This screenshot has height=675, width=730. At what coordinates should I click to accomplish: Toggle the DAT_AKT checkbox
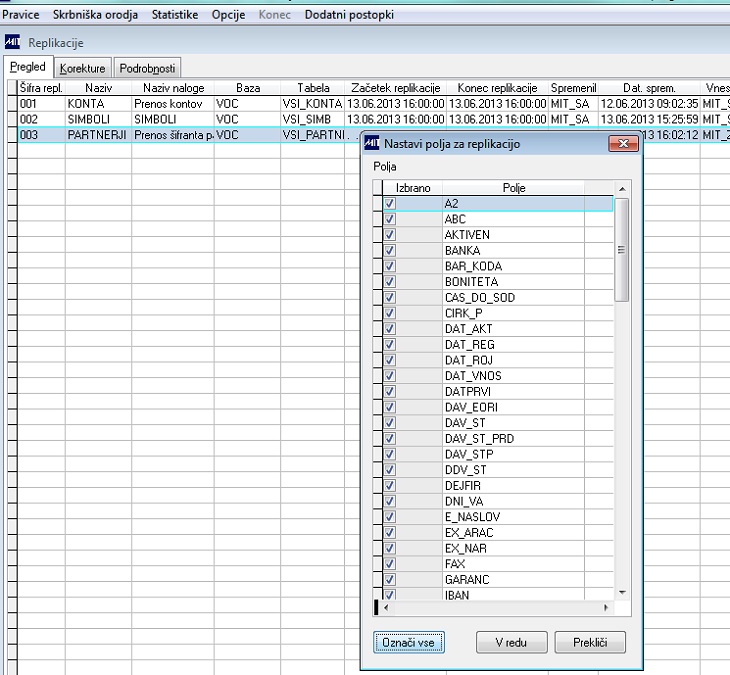click(x=390, y=329)
